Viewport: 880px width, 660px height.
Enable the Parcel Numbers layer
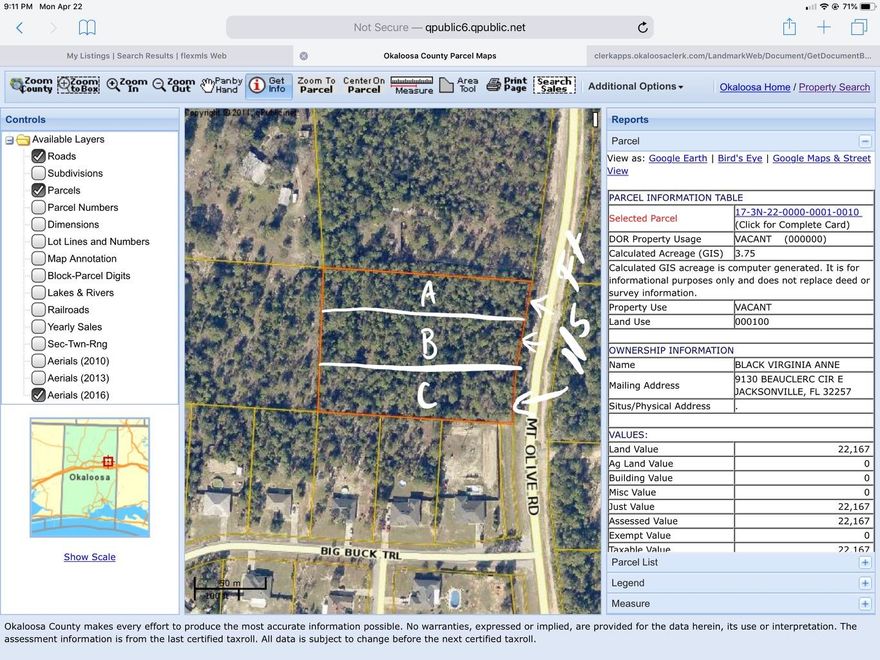[39, 207]
